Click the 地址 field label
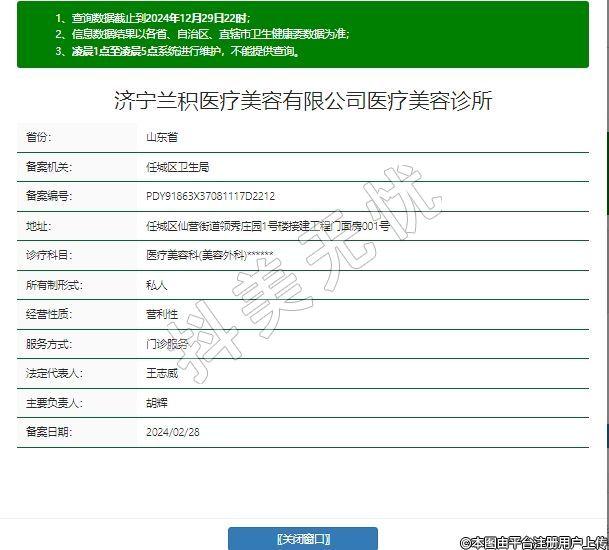Image resolution: width=609 pixels, height=550 pixels. (38, 226)
